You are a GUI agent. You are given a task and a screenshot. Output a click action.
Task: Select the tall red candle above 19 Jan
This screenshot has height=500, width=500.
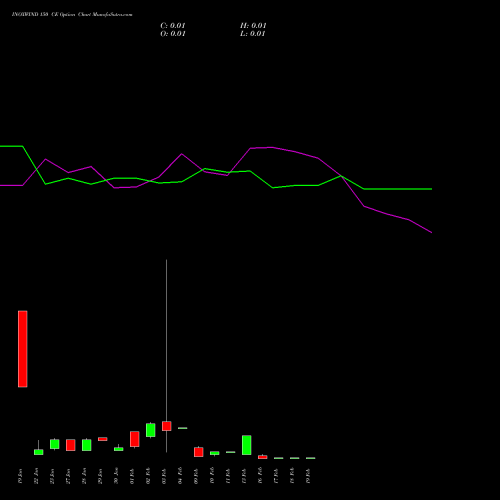pyautogui.click(x=23, y=349)
